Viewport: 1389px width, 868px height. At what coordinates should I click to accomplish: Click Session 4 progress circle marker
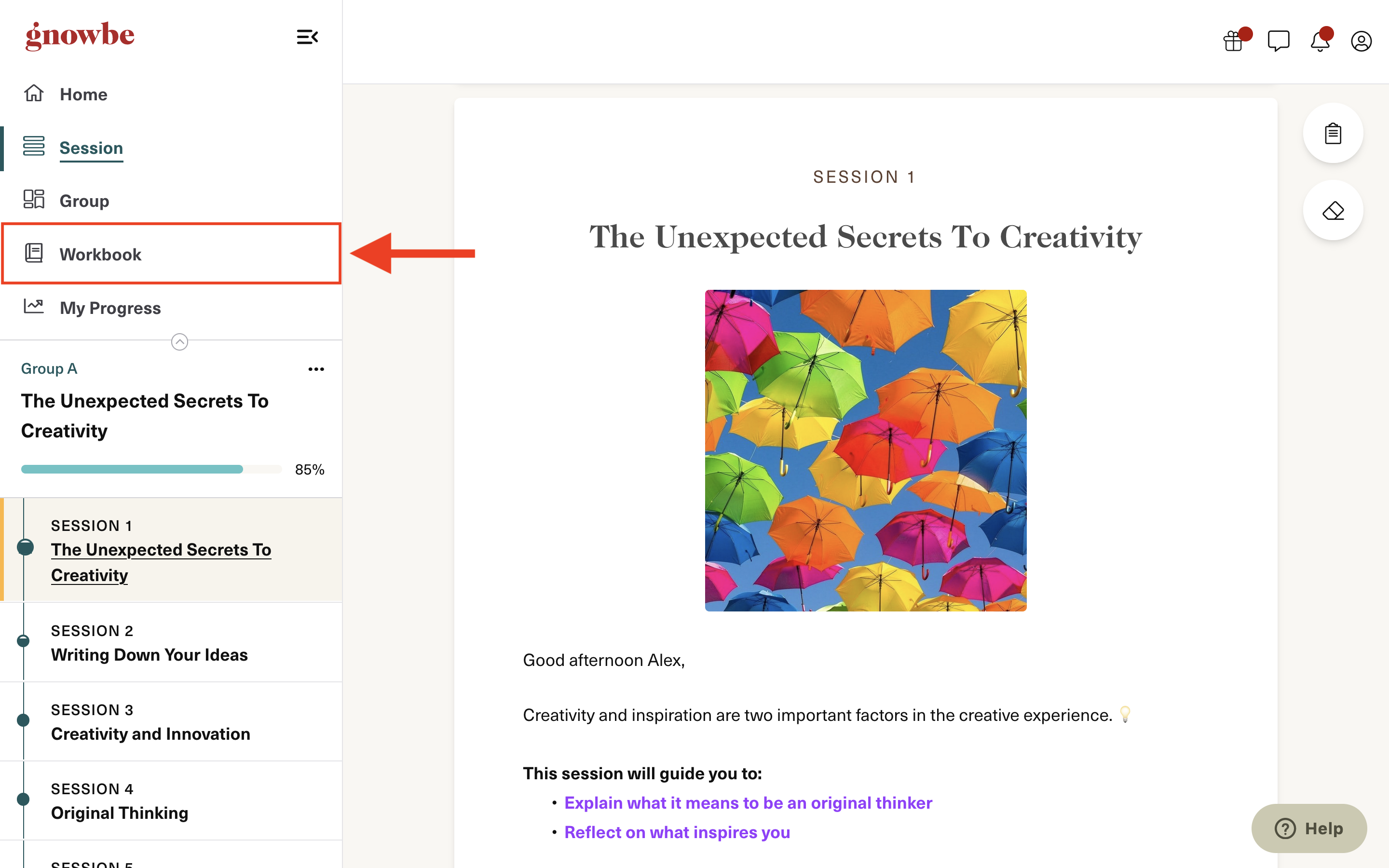pos(23,799)
